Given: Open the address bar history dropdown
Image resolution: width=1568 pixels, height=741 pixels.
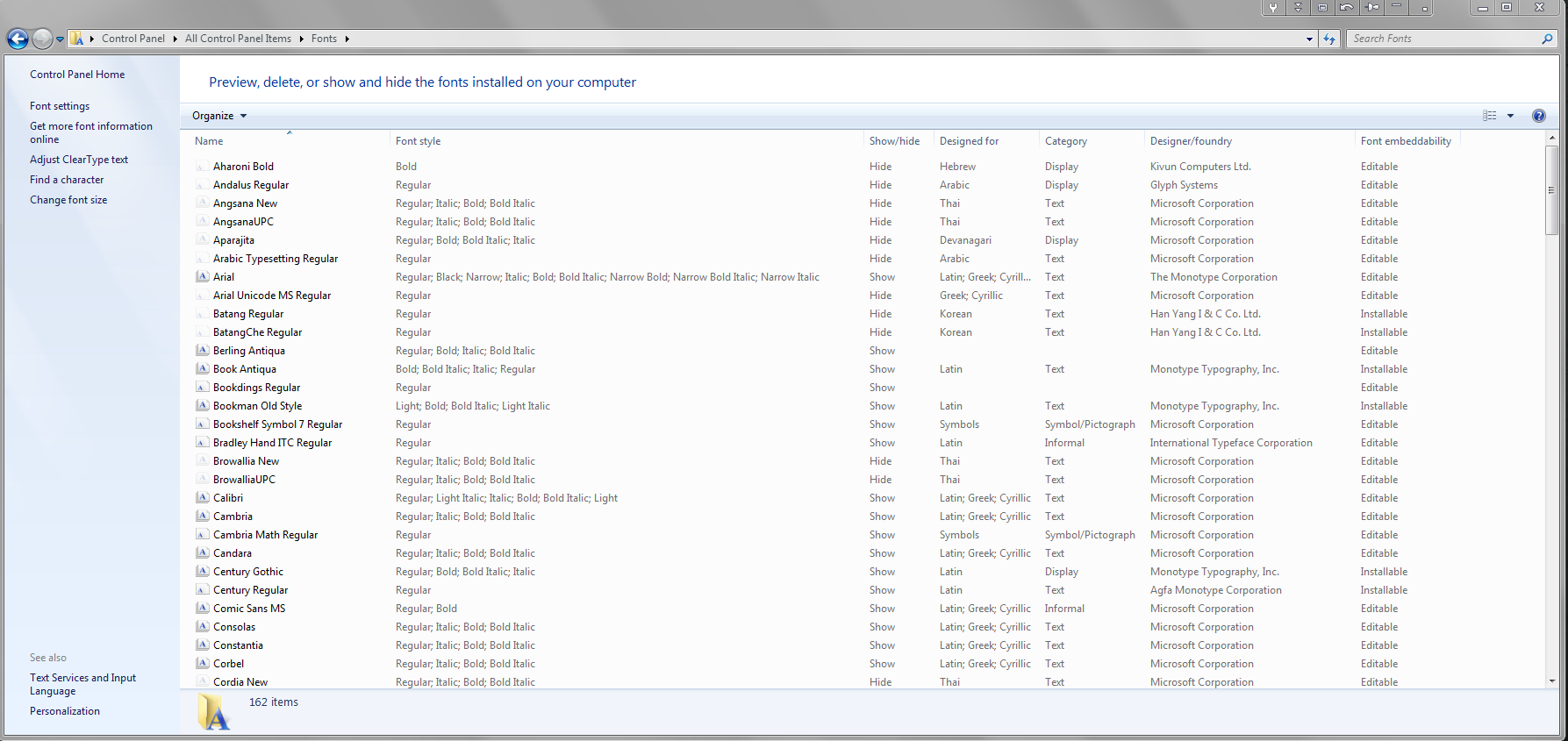Looking at the screenshot, I should (x=1309, y=39).
